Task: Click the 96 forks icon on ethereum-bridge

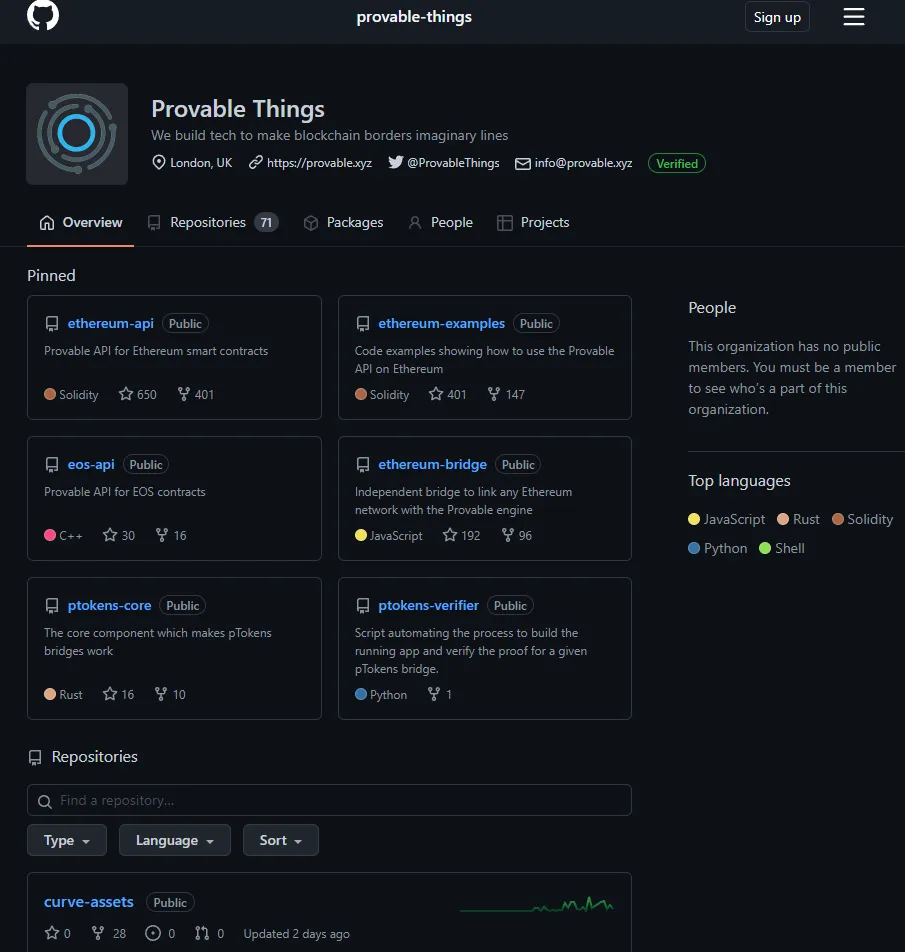Action: pyautogui.click(x=508, y=535)
